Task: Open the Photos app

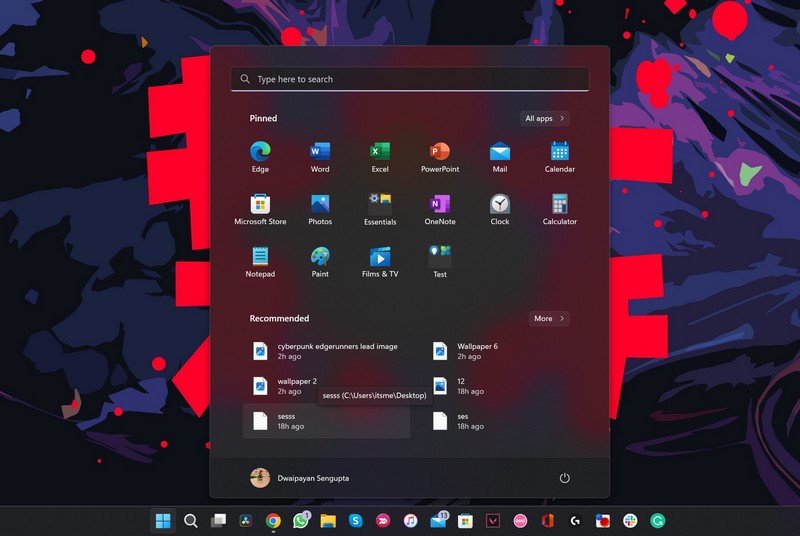Action: (x=320, y=208)
